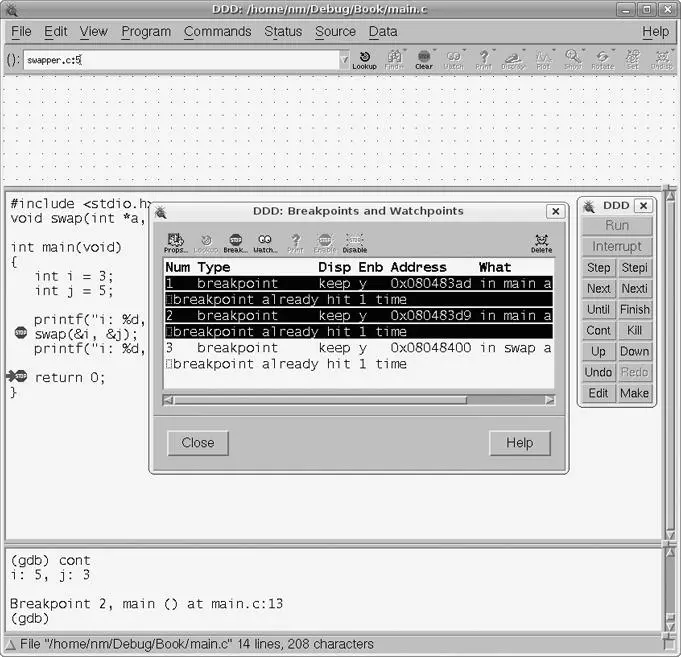681x657 pixels.
Task: Click the Watch icon in the Breakpoints dialog
Action: [x=265, y=243]
